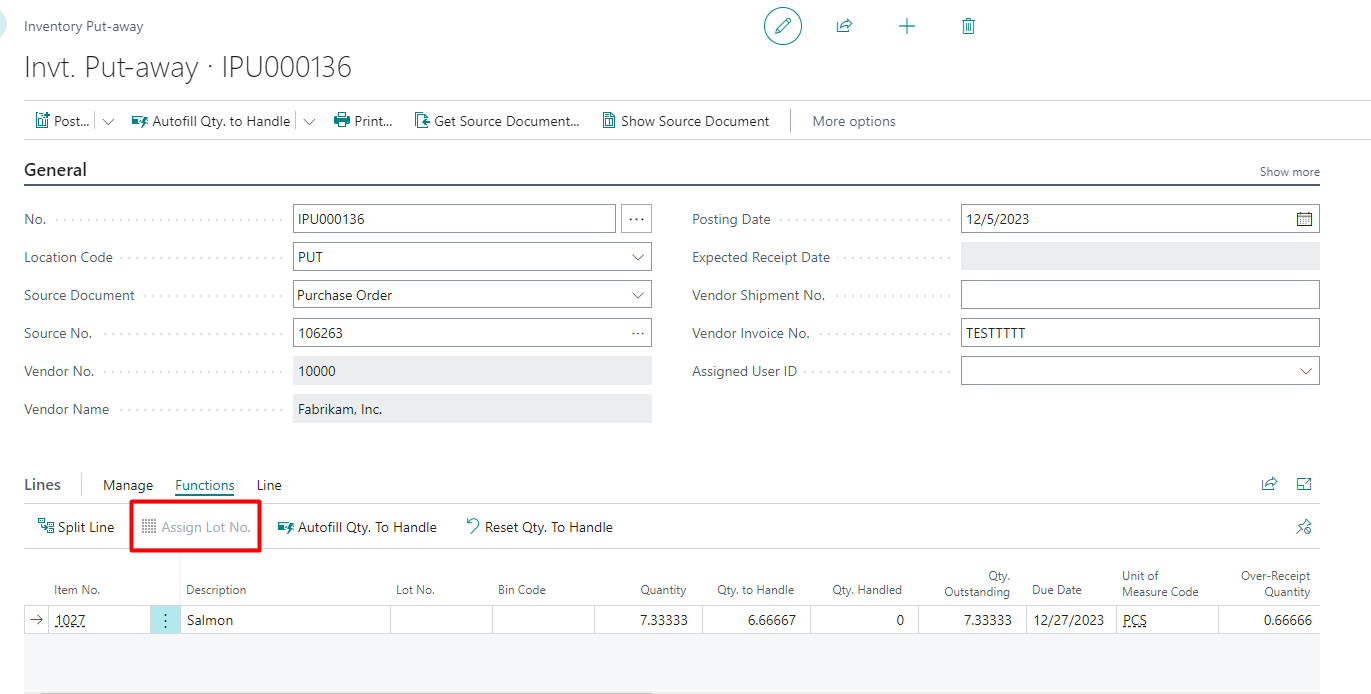Screen dimensions: 1371x694
Task: Click the pencil edit icon at top
Action: pos(782,26)
